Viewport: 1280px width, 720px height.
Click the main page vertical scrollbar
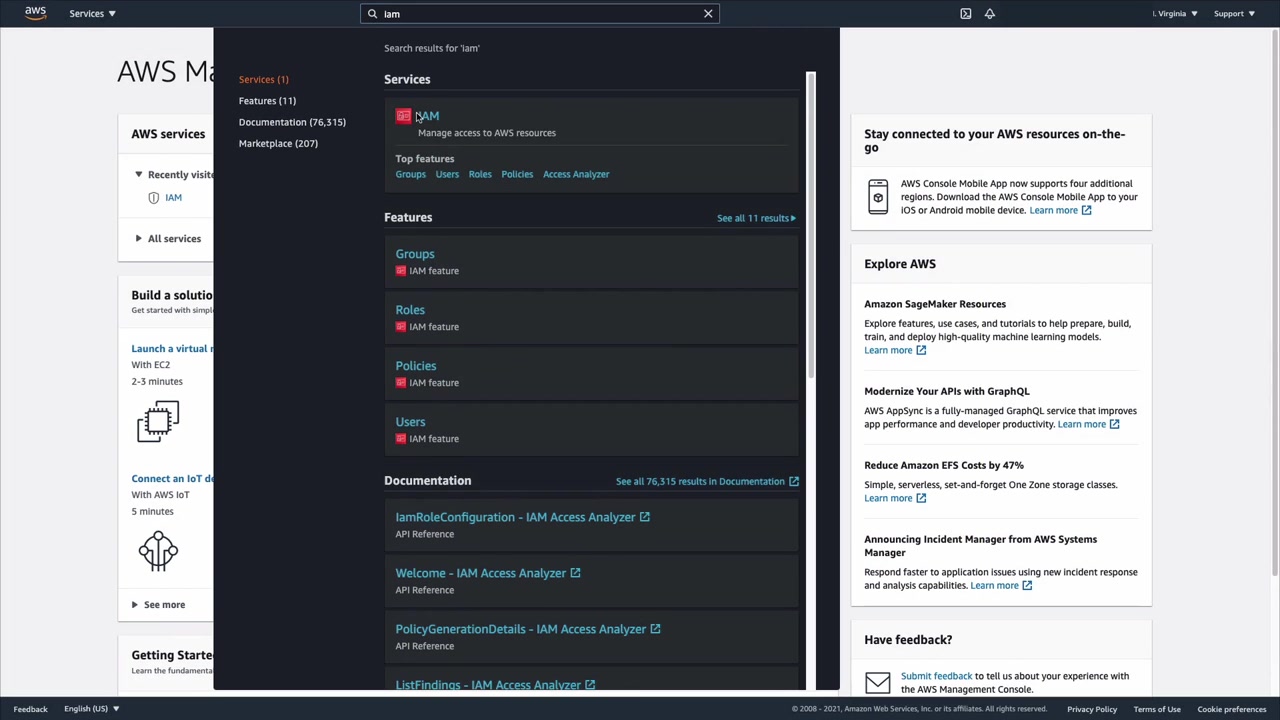coord(1275,300)
